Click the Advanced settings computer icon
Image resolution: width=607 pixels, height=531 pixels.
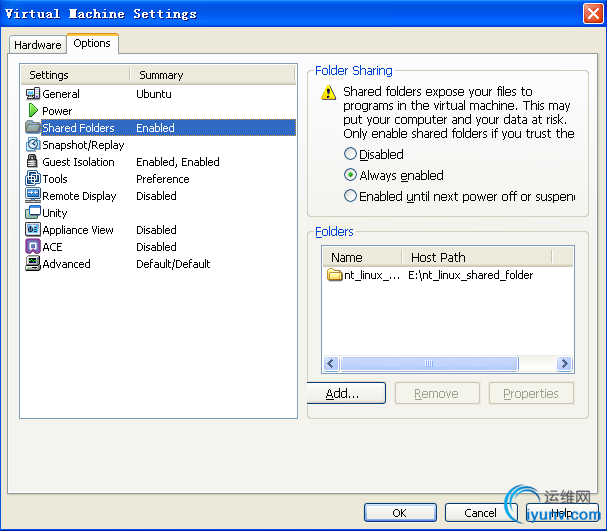pyautogui.click(x=33, y=263)
